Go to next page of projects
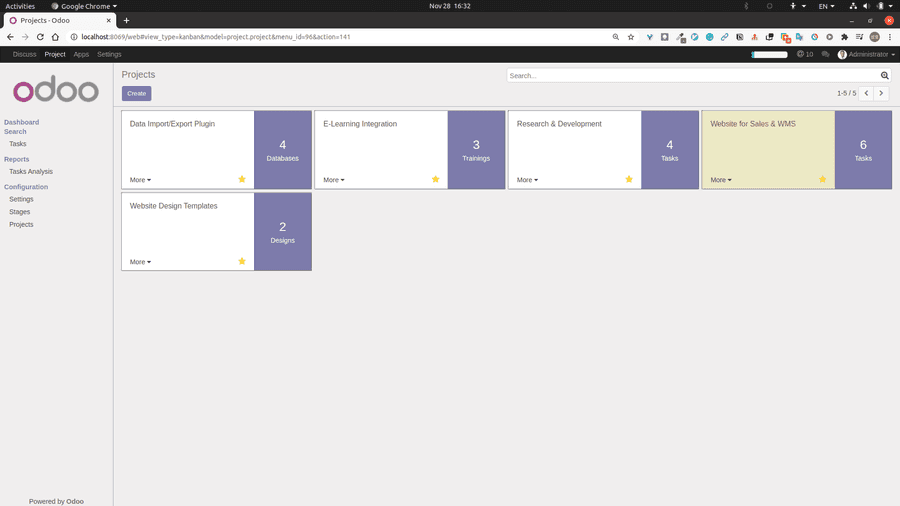Viewport: 900px width, 506px height. coord(881,93)
